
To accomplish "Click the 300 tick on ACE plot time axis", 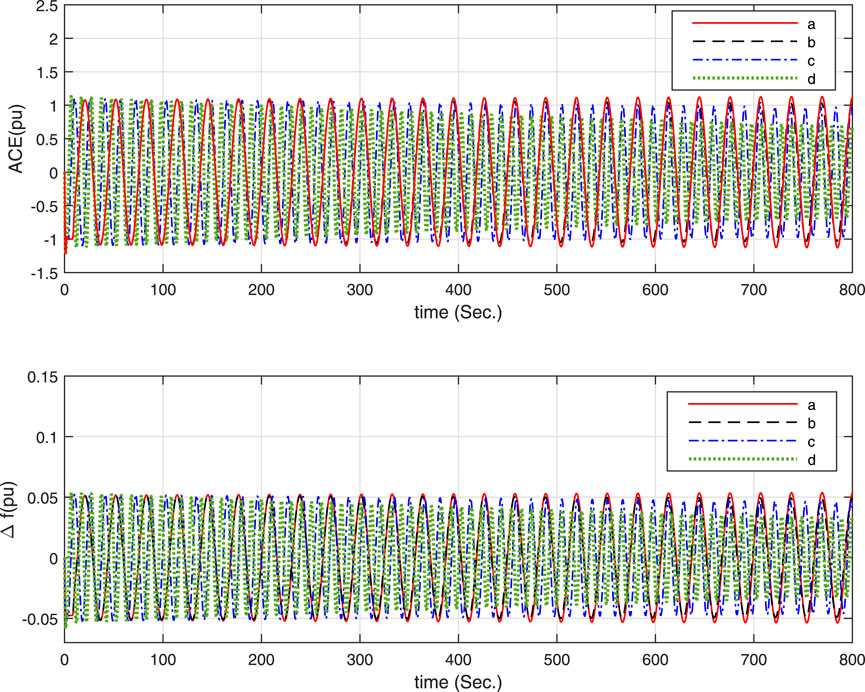I will (x=360, y=289).
